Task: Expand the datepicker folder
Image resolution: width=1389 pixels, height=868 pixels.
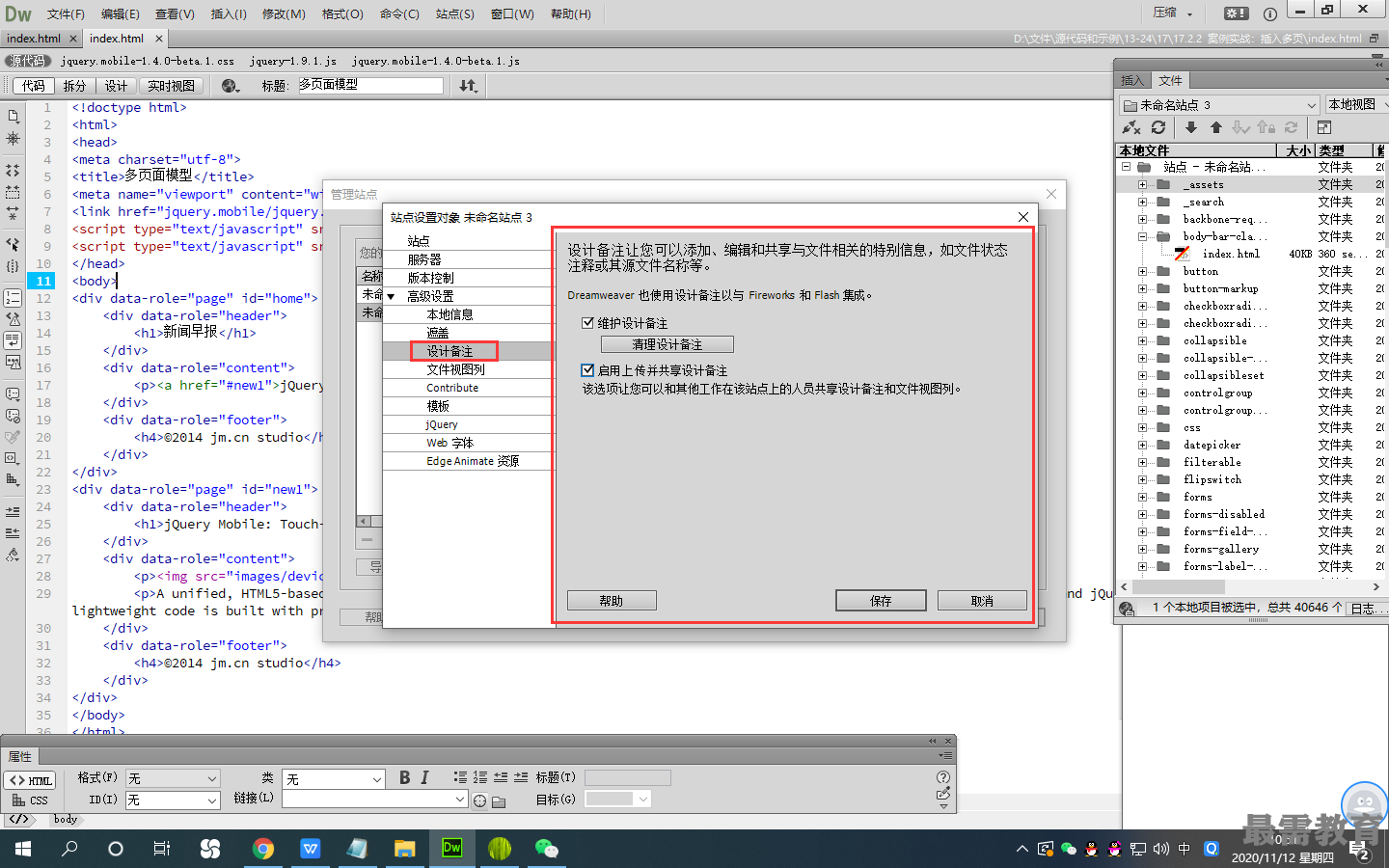Action: (1142, 445)
